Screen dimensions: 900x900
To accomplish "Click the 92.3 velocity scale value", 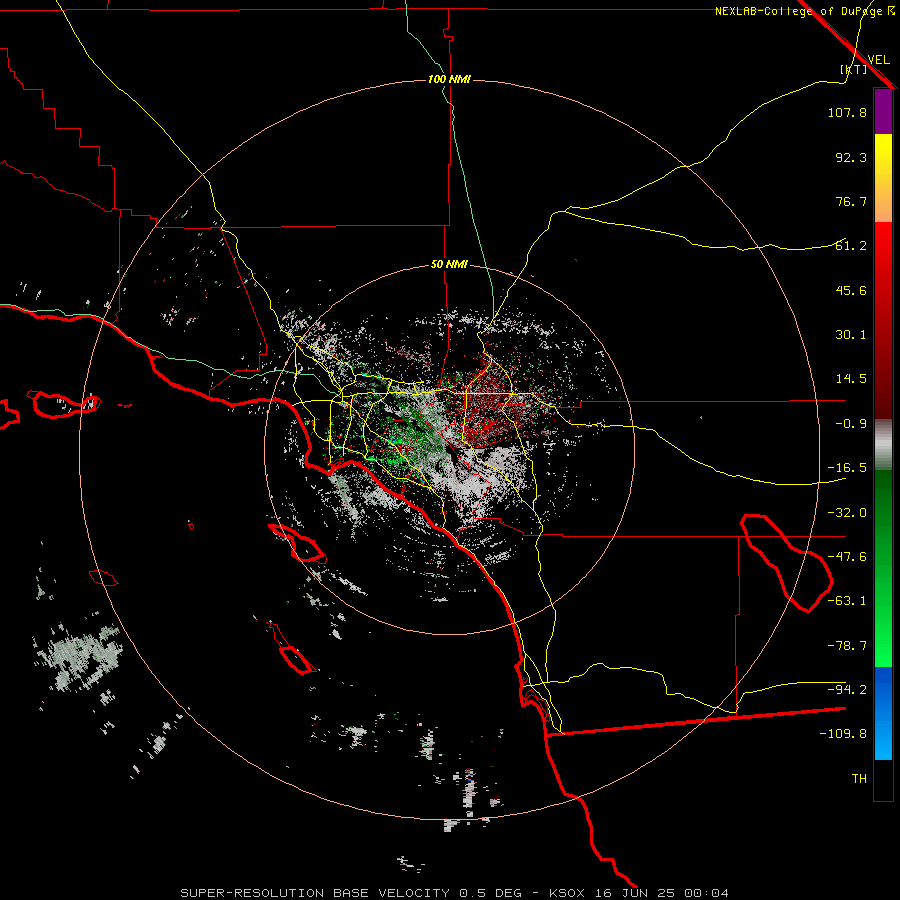I will (x=851, y=157).
